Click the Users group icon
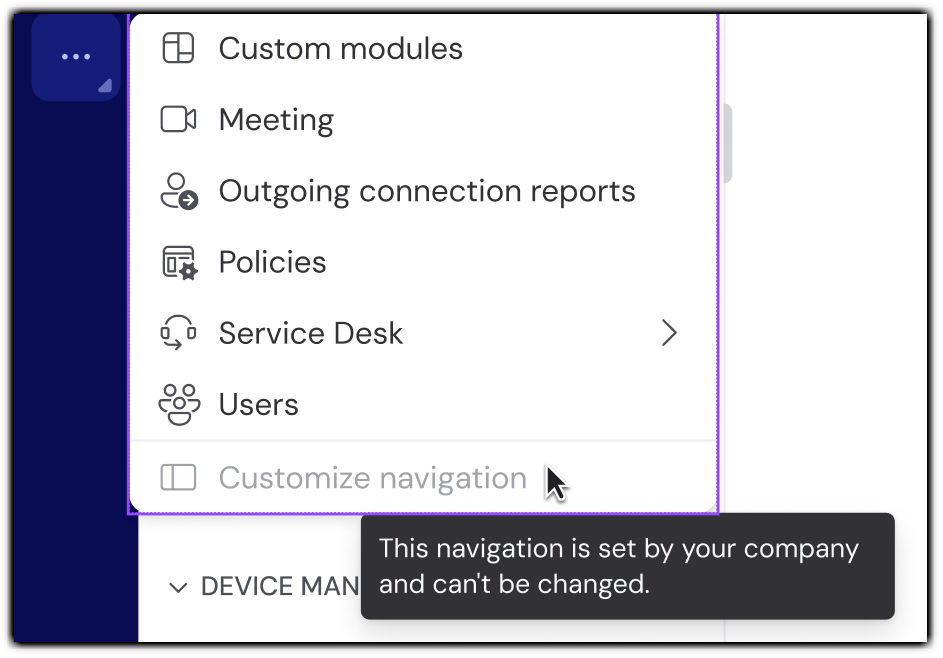The width and height of the screenshot is (943, 658). click(178, 404)
